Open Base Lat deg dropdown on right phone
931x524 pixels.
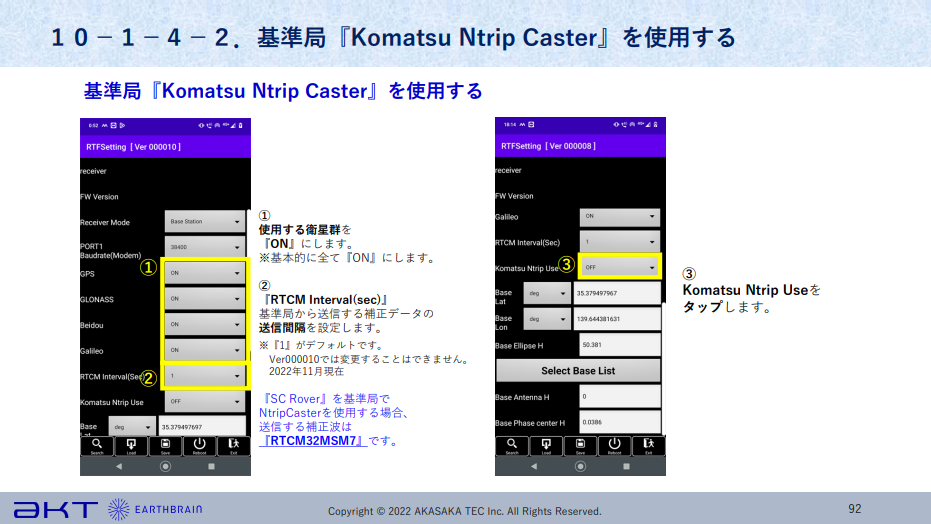[547, 293]
